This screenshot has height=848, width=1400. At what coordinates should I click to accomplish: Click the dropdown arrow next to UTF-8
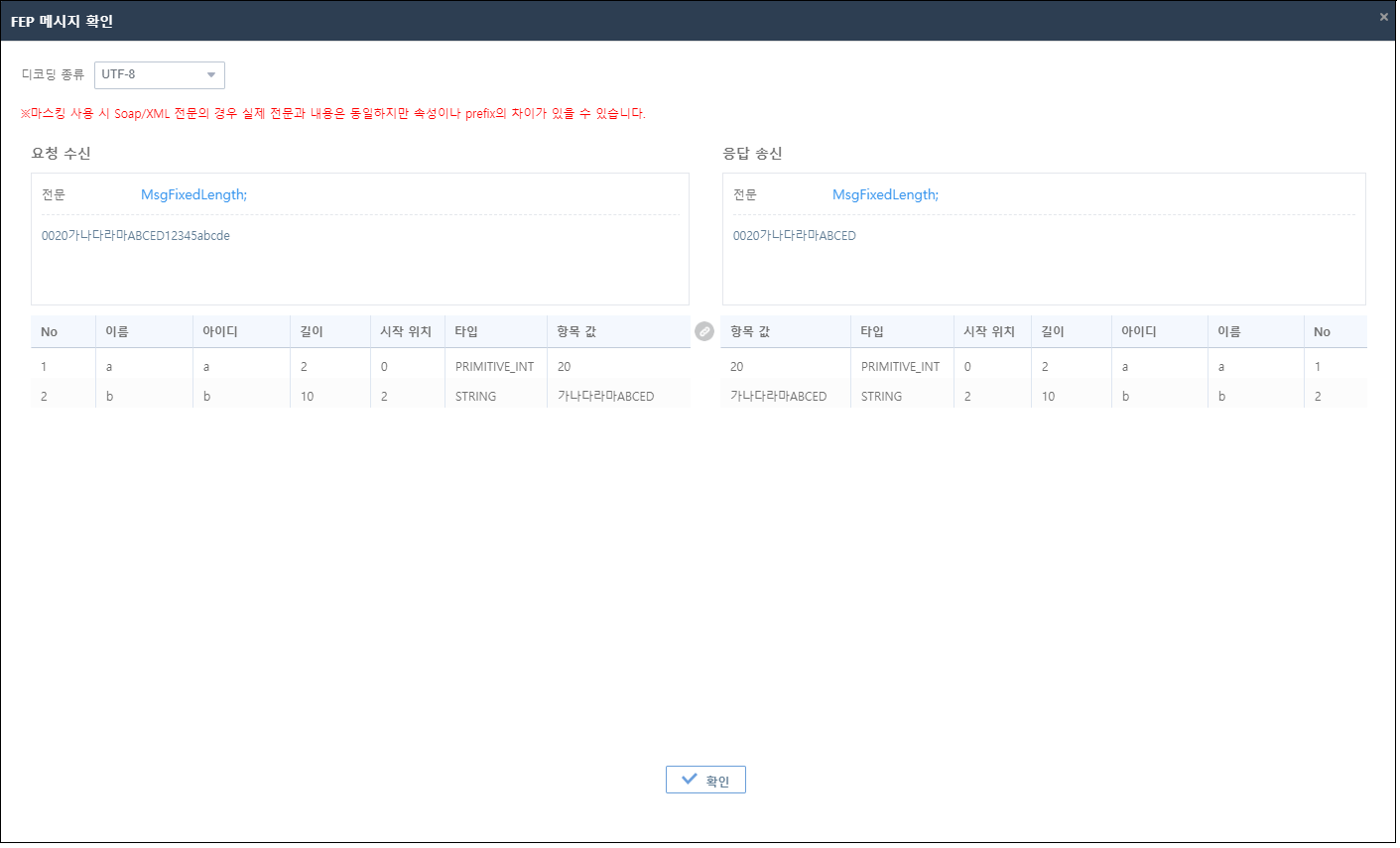[x=209, y=74]
